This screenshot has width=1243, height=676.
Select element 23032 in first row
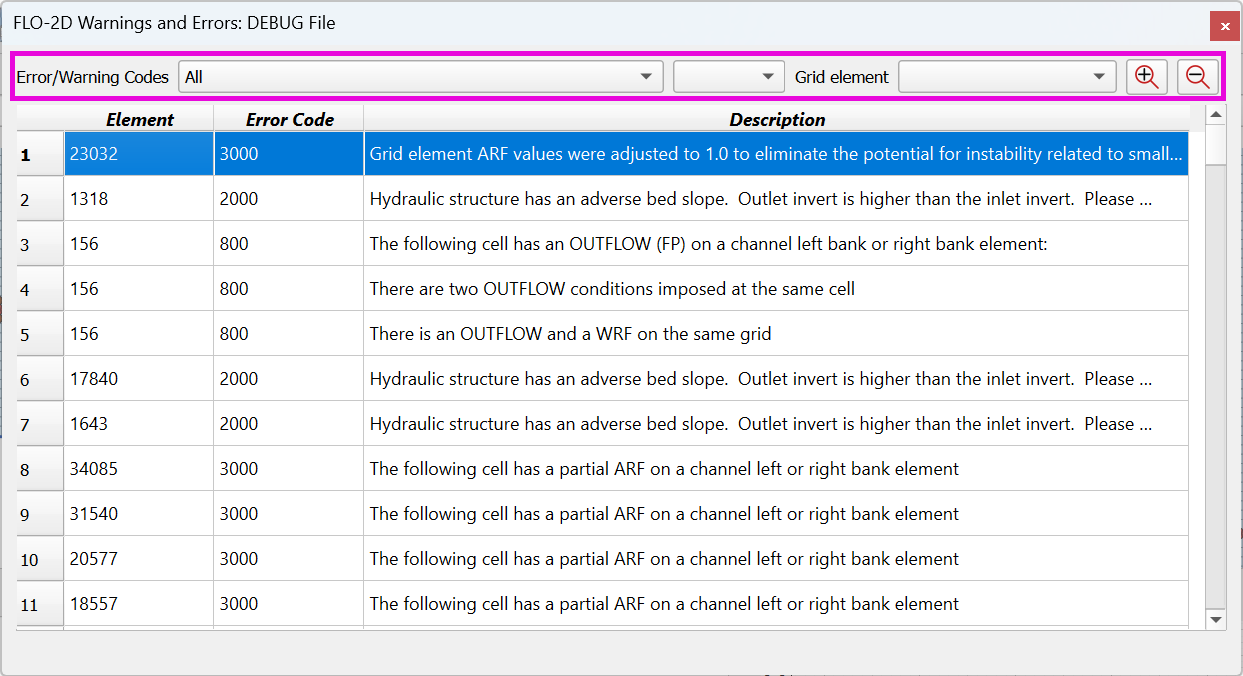pyautogui.click(x=138, y=154)
